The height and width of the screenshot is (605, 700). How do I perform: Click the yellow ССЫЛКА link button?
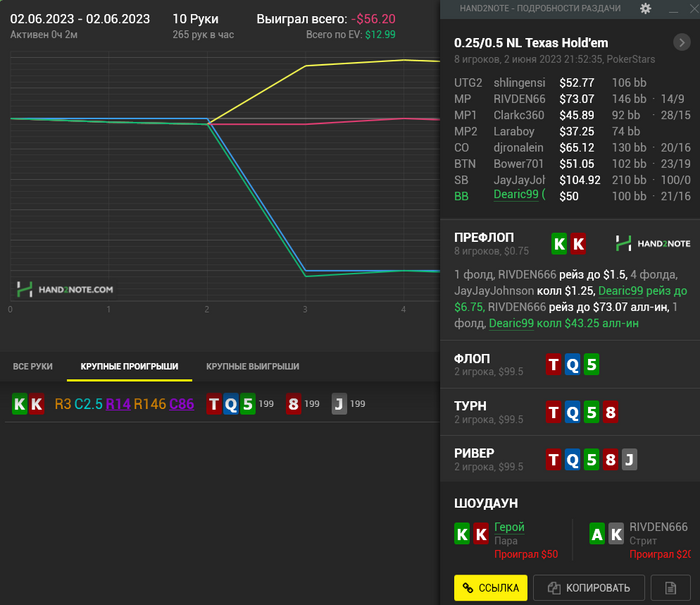[491, 588]
